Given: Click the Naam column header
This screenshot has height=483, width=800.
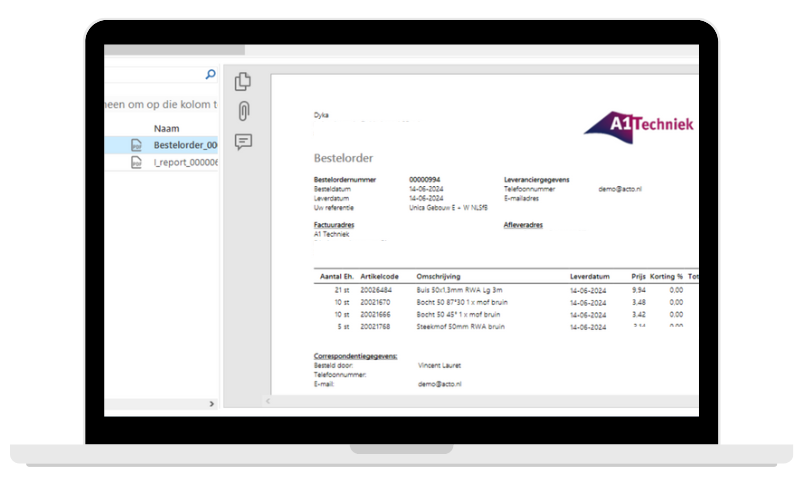Looking at the screenshot, I should coord(166,129).
